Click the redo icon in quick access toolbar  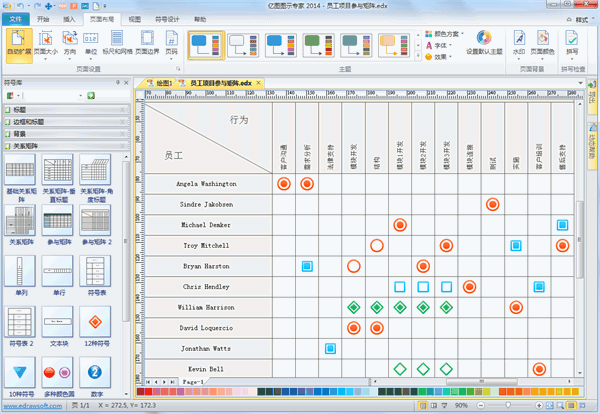[x=37, y=6]
